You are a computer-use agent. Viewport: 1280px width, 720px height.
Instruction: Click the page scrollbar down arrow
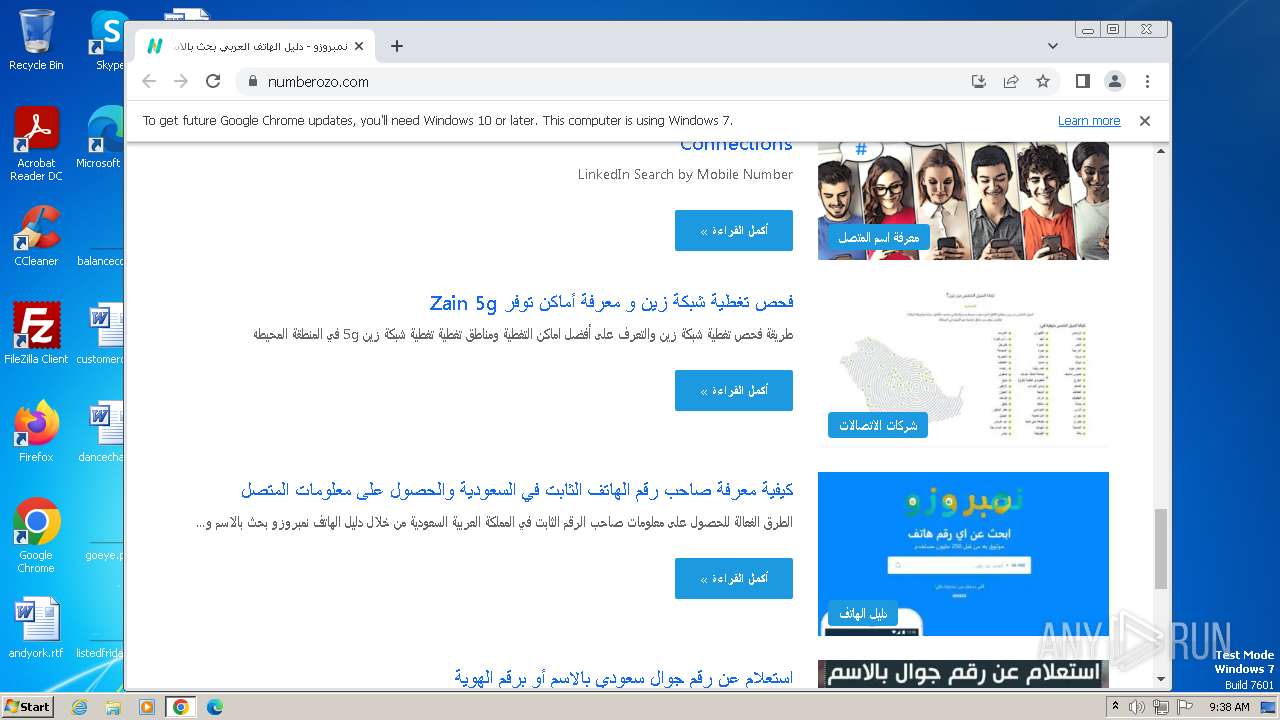[1161, 680]
